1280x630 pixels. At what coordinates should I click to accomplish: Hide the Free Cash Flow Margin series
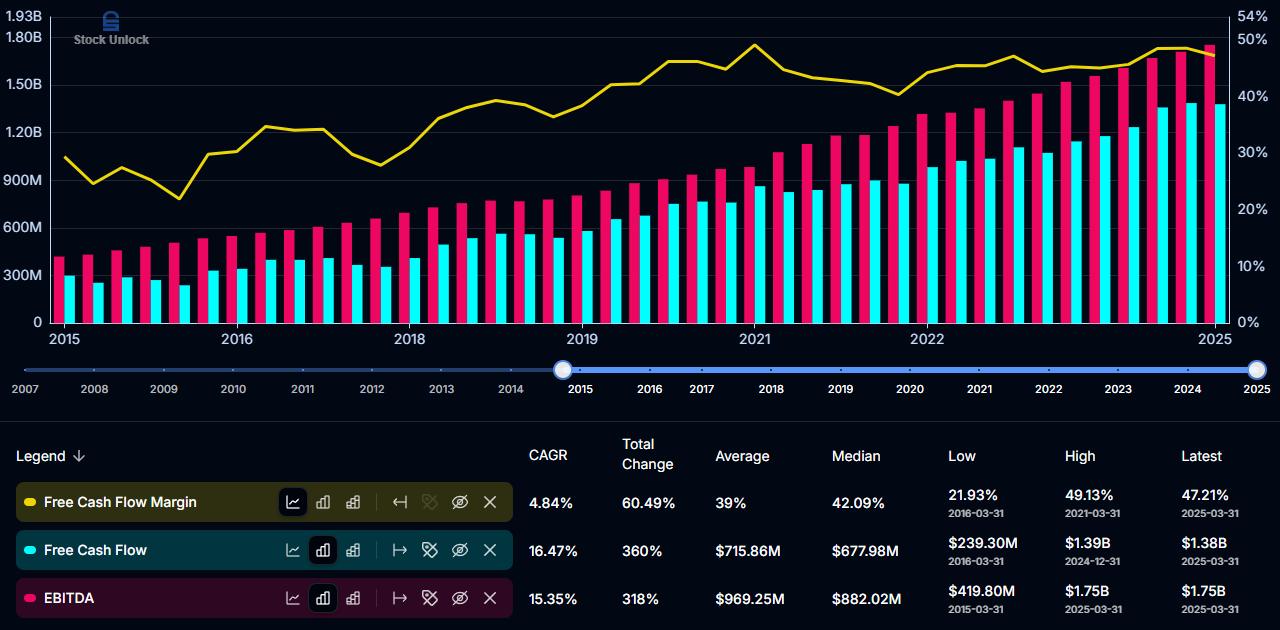(x=460, y=502)
